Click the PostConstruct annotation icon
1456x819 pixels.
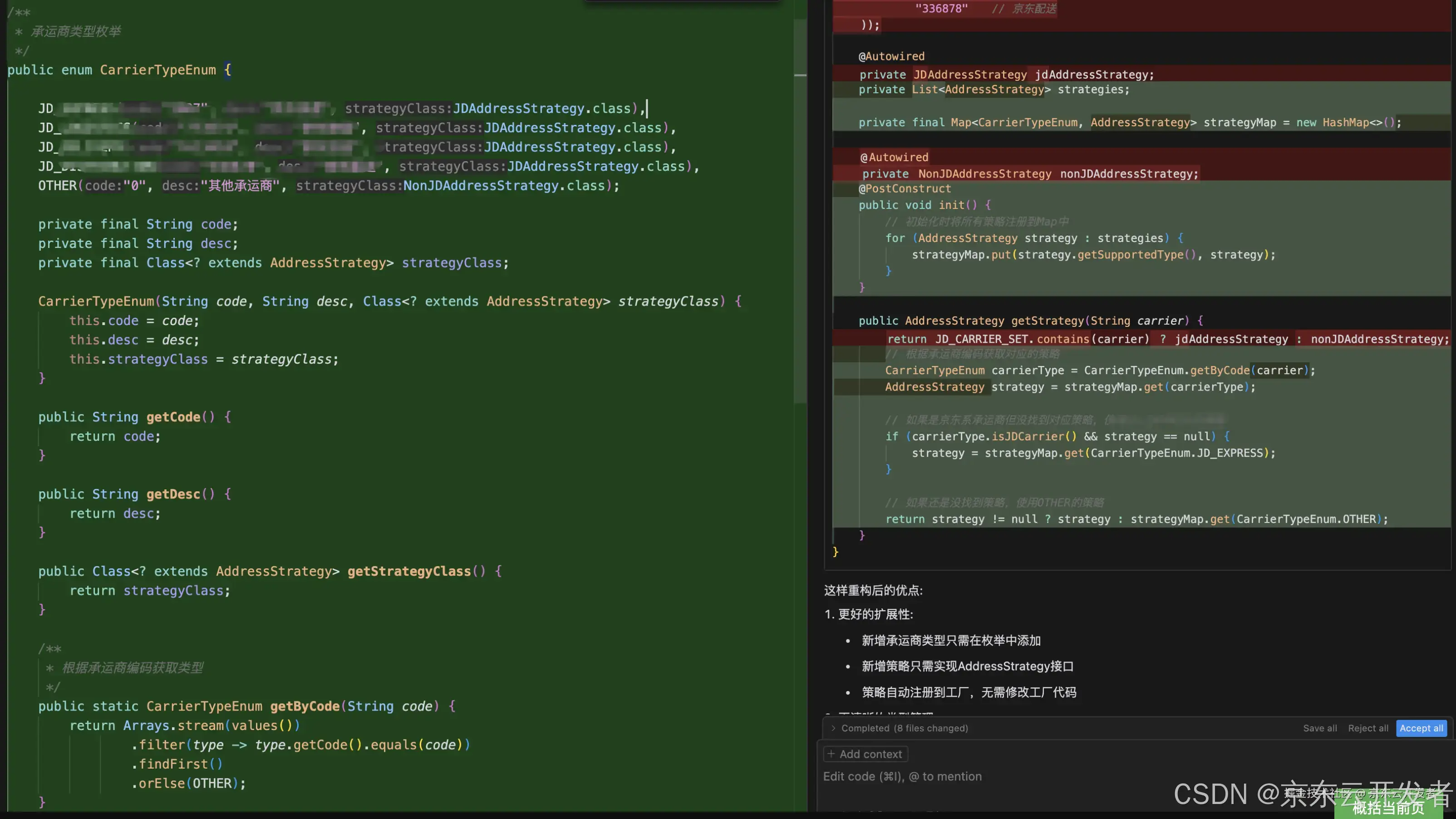[905, 190]
